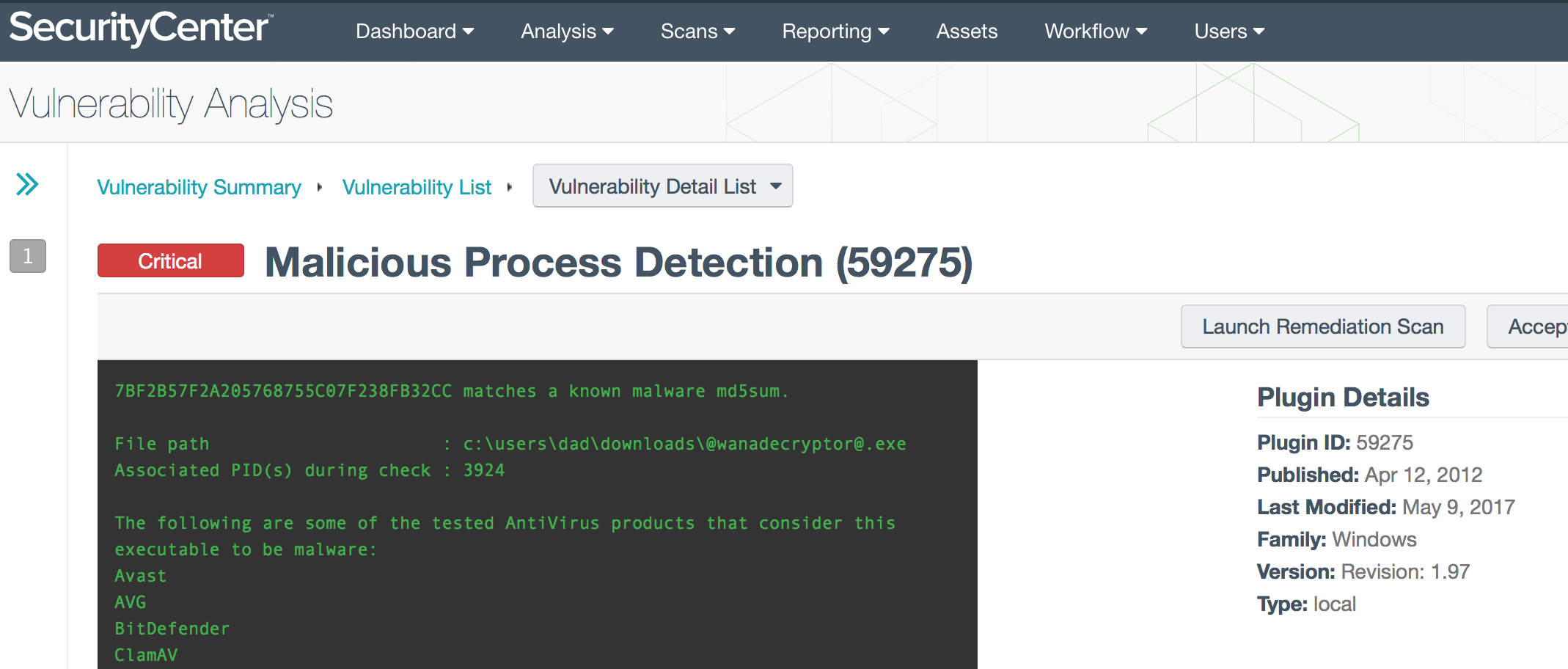Screen dimensions: 1568x669
Task: Click the ClamAV entry in output
Action: click(x=146, y=655)
